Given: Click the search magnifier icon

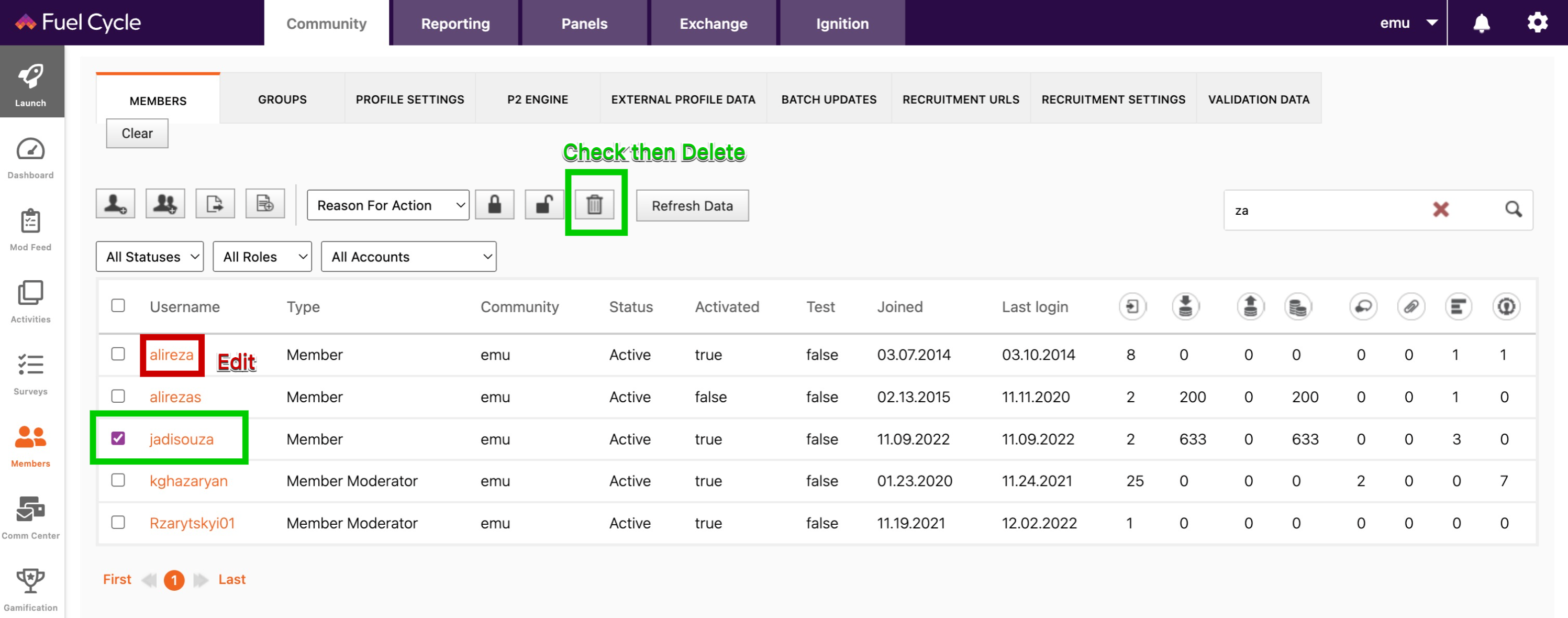Looking at the screenshot, I should coord(1513,210).
